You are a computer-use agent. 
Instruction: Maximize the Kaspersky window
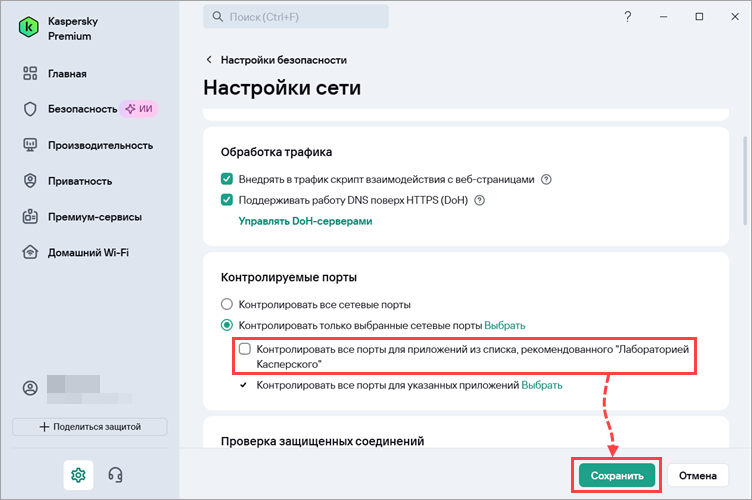click(699, 17)
